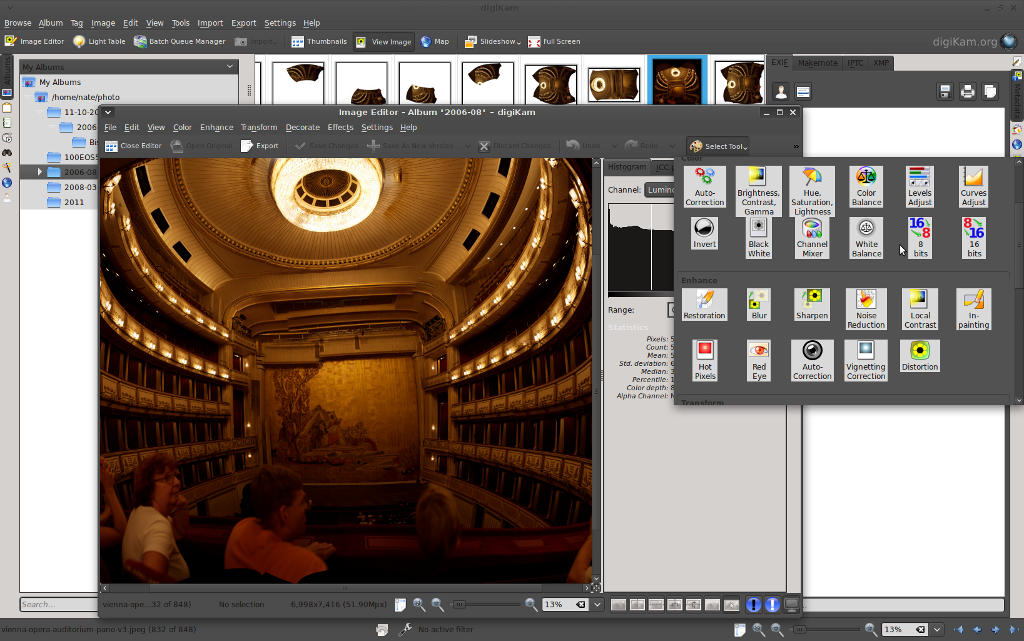Expand the 2006-08 album folder
This screenshot has height=641, width=1024.
[x=40, y=172]
